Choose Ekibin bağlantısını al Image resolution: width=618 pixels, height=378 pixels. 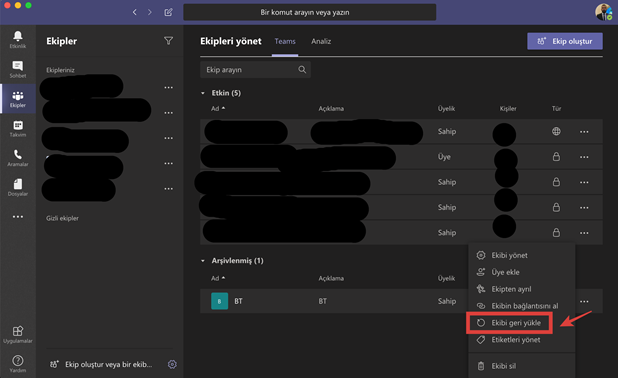point(524,306)
